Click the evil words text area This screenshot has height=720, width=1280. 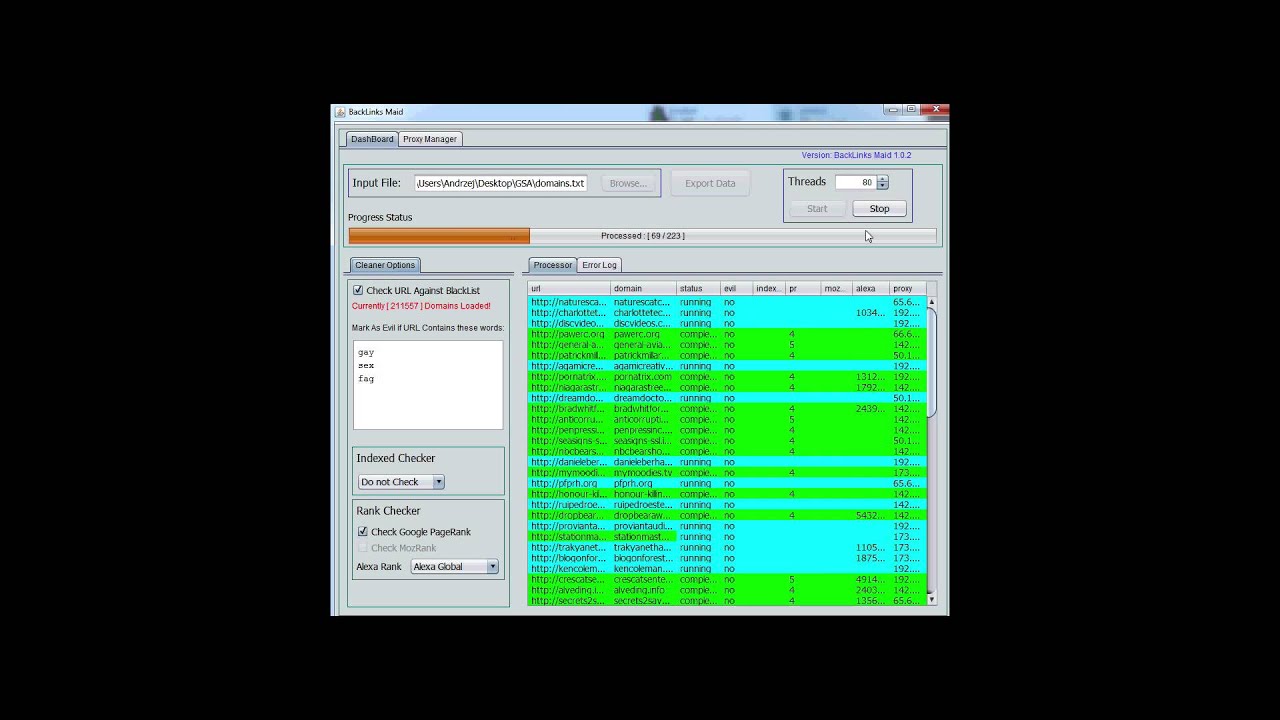pyautogui.click(x=428, y=385)
